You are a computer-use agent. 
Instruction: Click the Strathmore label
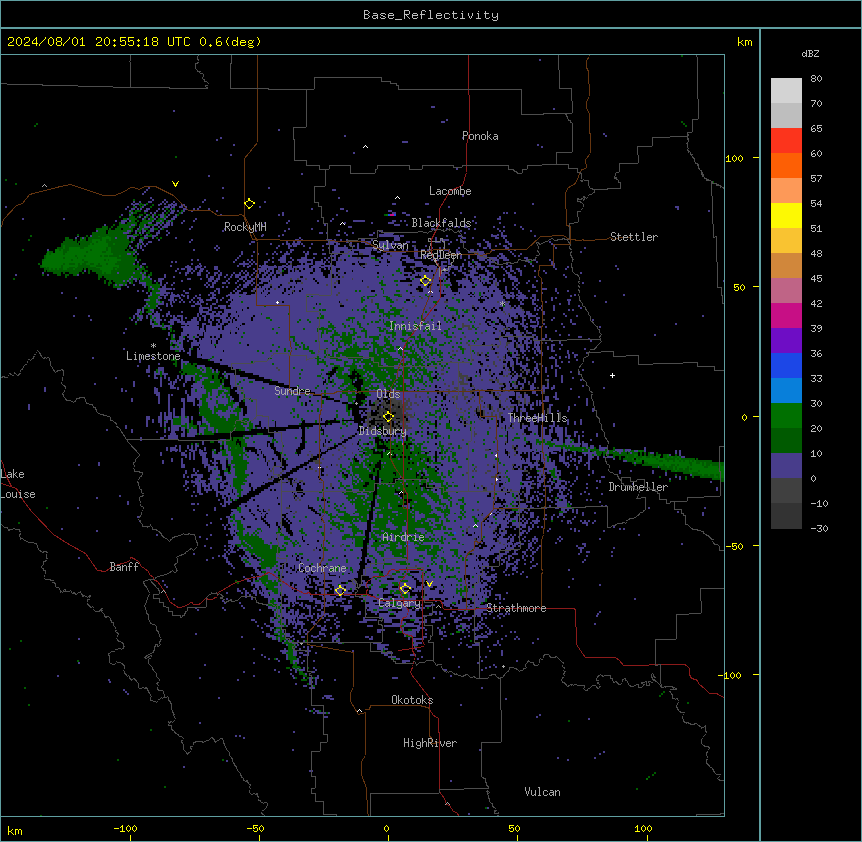click(516, 608)
